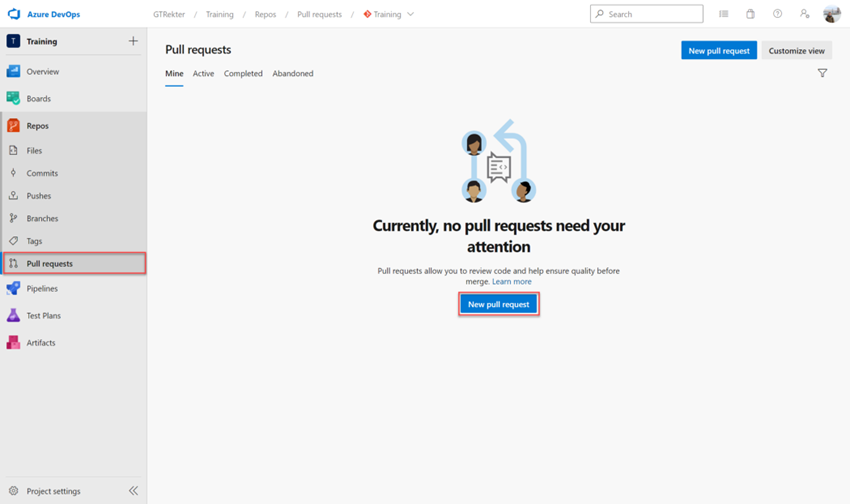This screenshot has width=850, height=504.
Task: Open Repos in the sidebar
Action: 37,126
